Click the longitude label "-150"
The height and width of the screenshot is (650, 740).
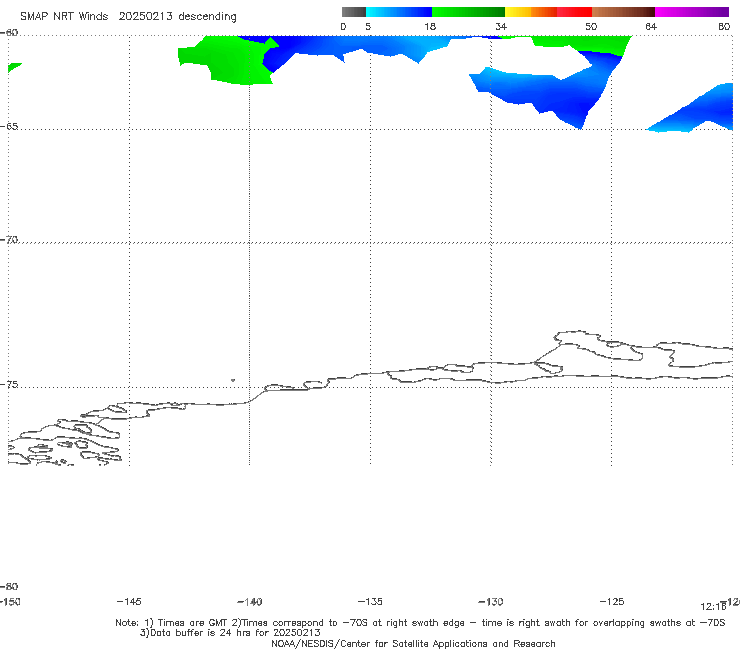pyautogui.click(x=10, y=601)
